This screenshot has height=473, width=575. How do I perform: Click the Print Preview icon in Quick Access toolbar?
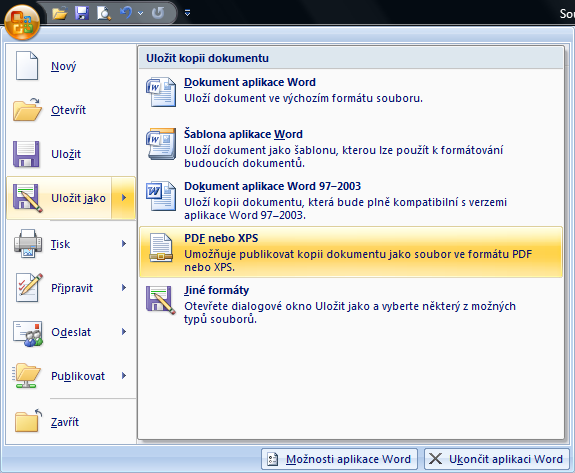104,13
